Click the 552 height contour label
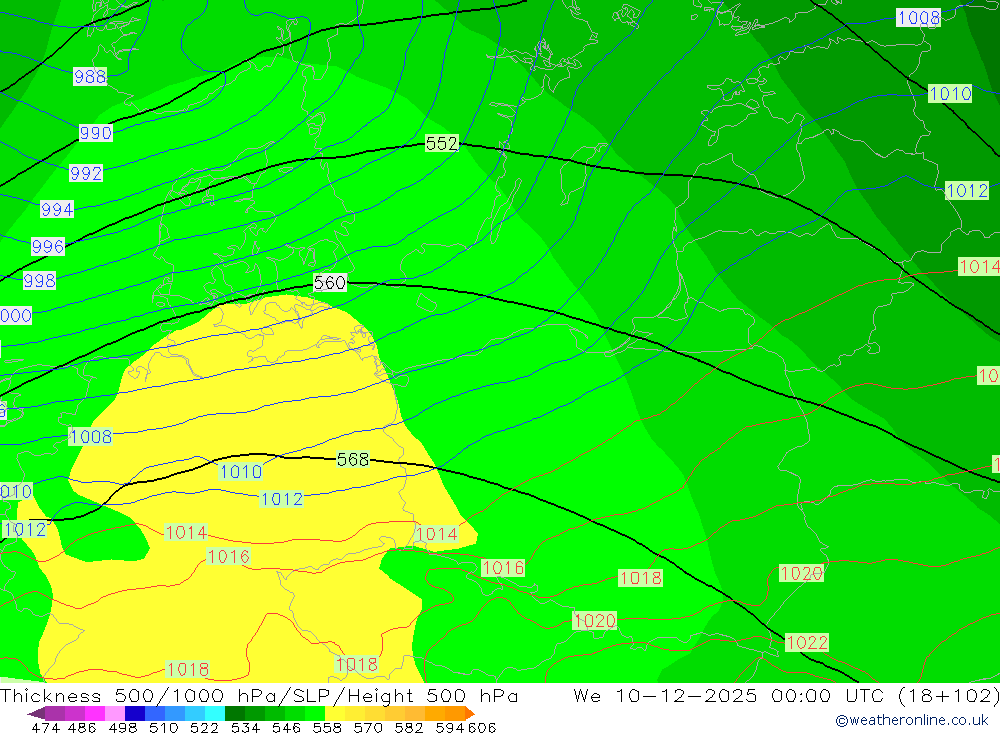 click(x=441, y=144)
